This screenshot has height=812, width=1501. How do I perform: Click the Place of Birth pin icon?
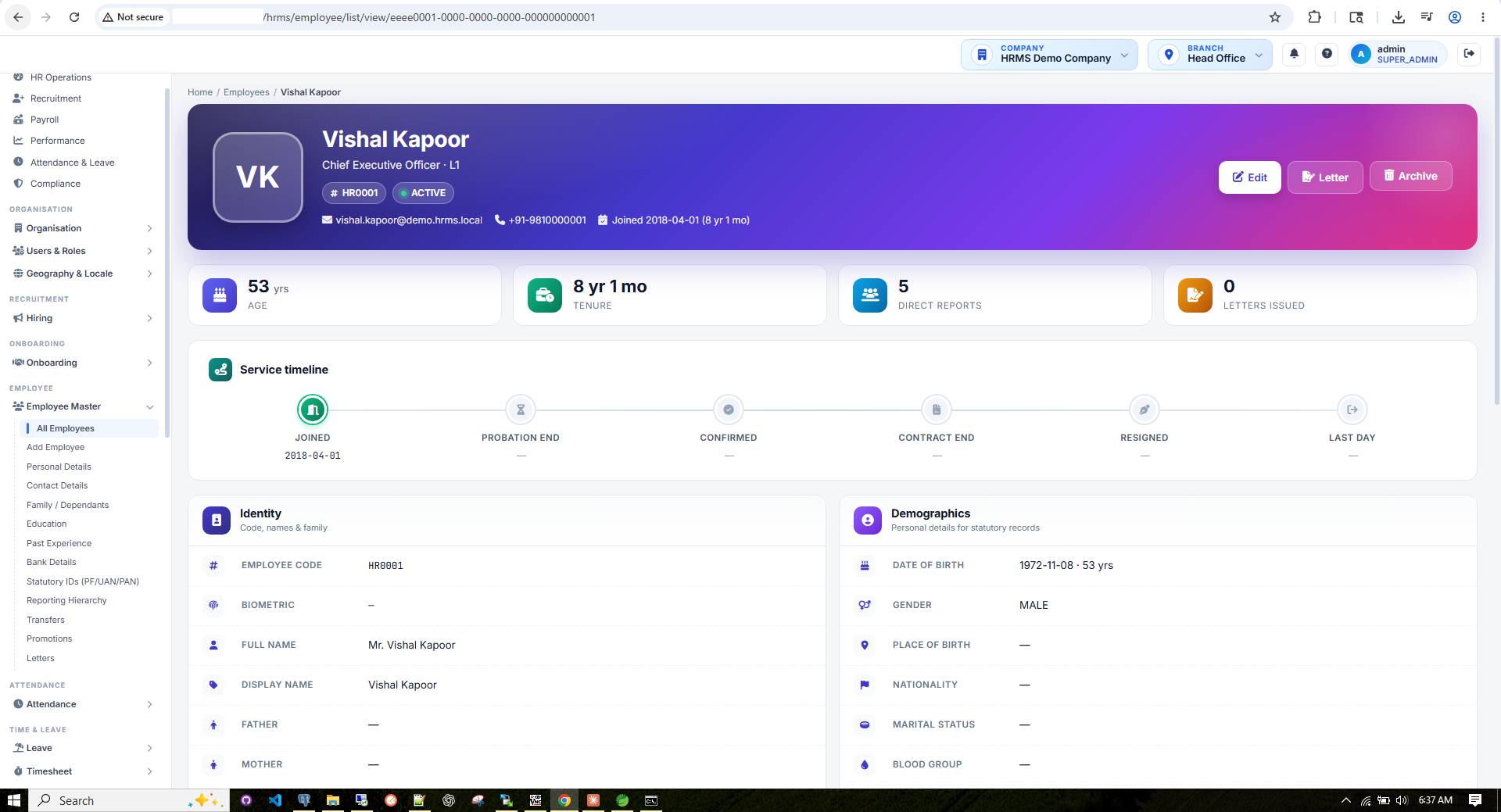click(865, 645)
